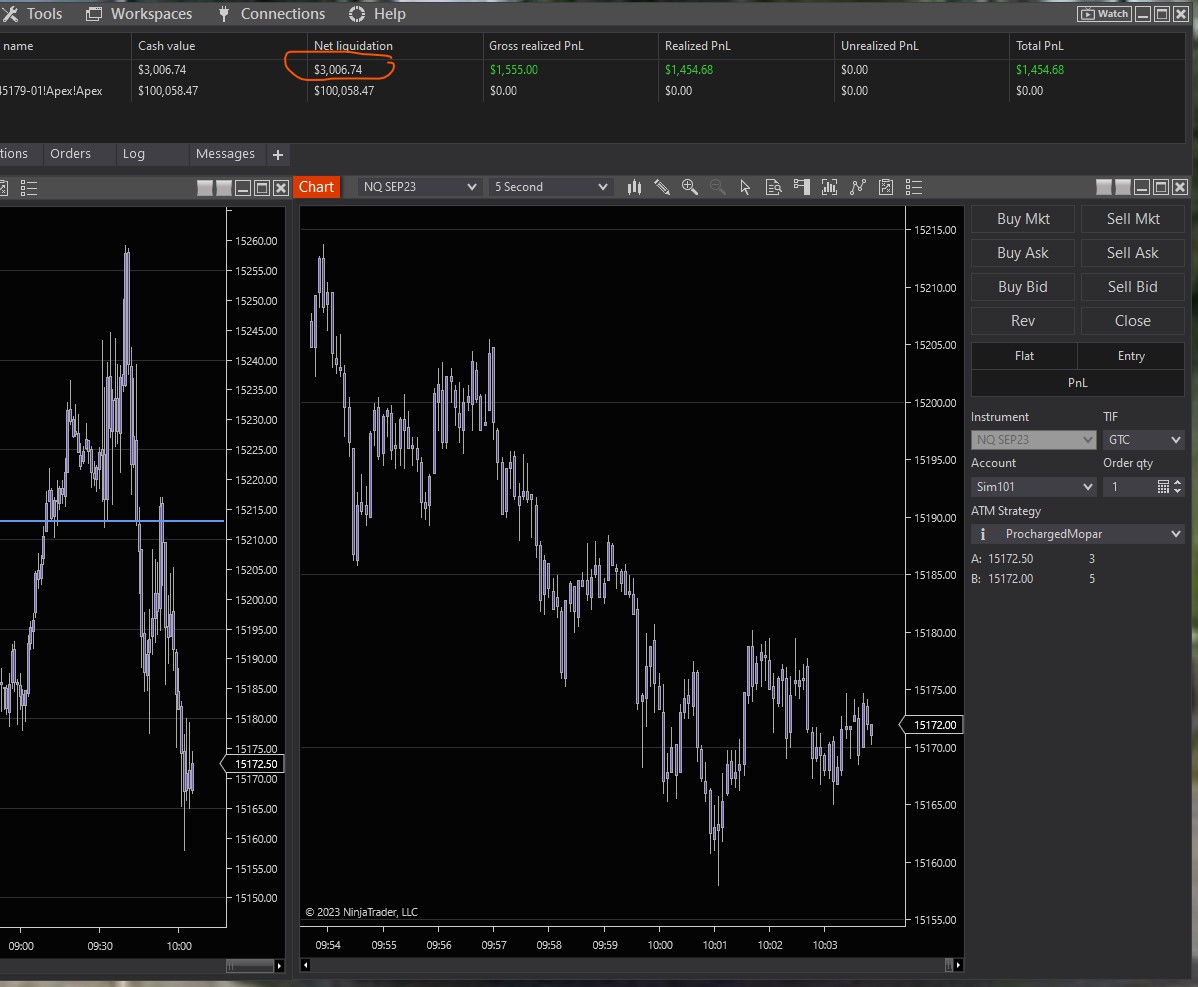The width and height of the screenshot is (1198, 987).
Task: Open the Connections menu
Action: click(x=272, y=14)
